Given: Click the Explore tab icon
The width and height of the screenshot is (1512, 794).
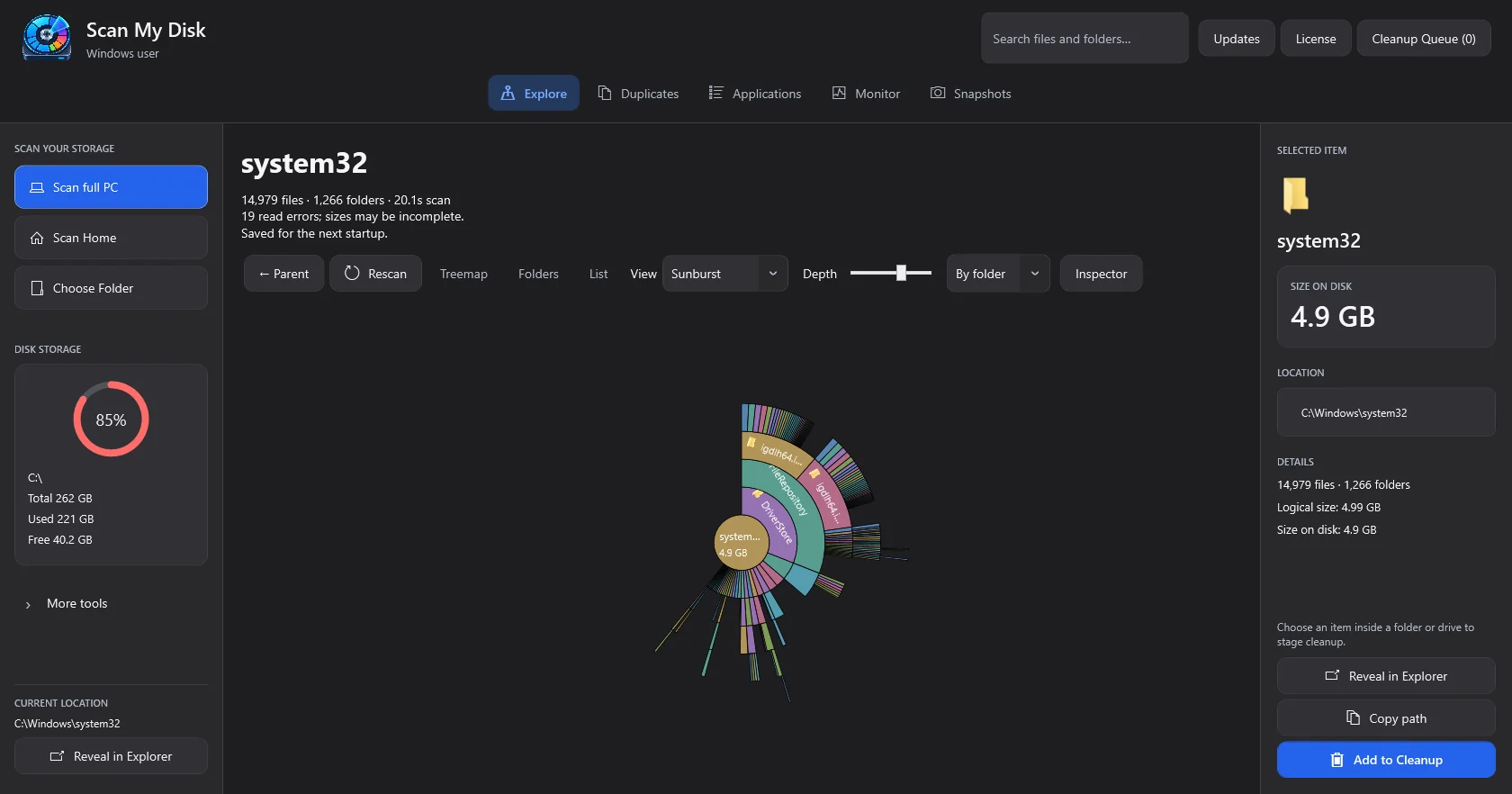Looking at the screenshot, I should click(x=508, y=93).
